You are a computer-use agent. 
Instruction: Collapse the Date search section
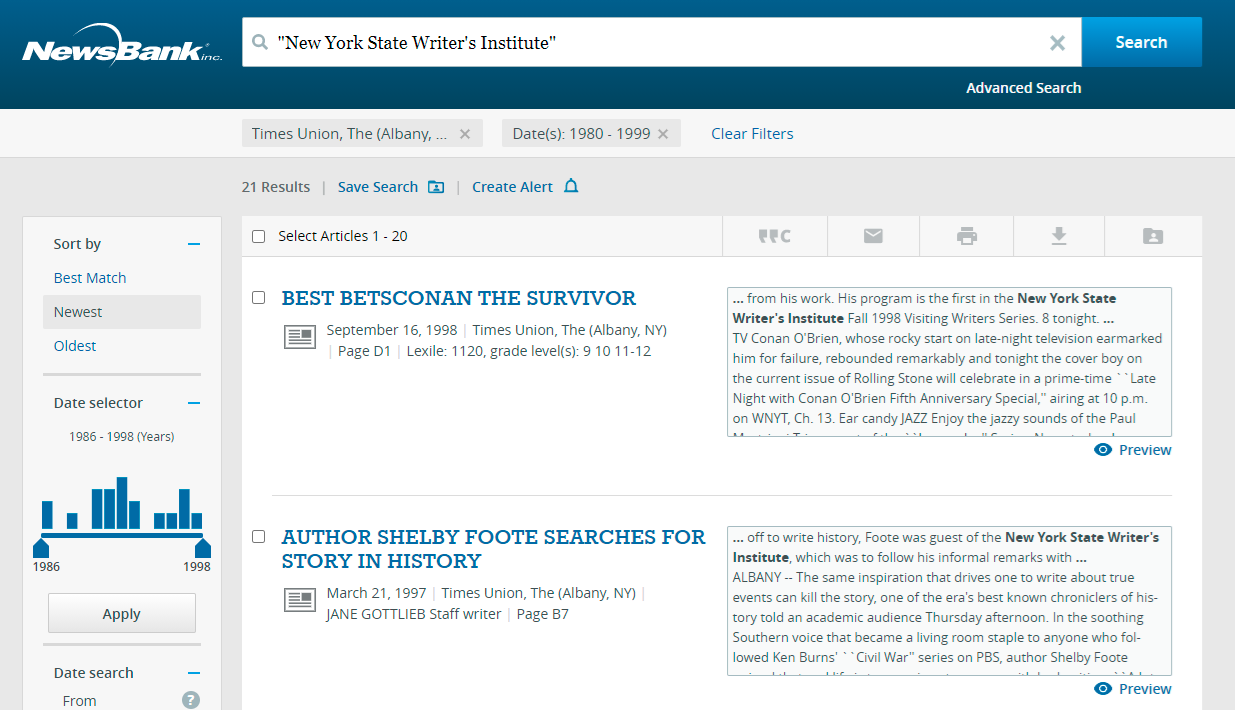click(x=194, y=673)
